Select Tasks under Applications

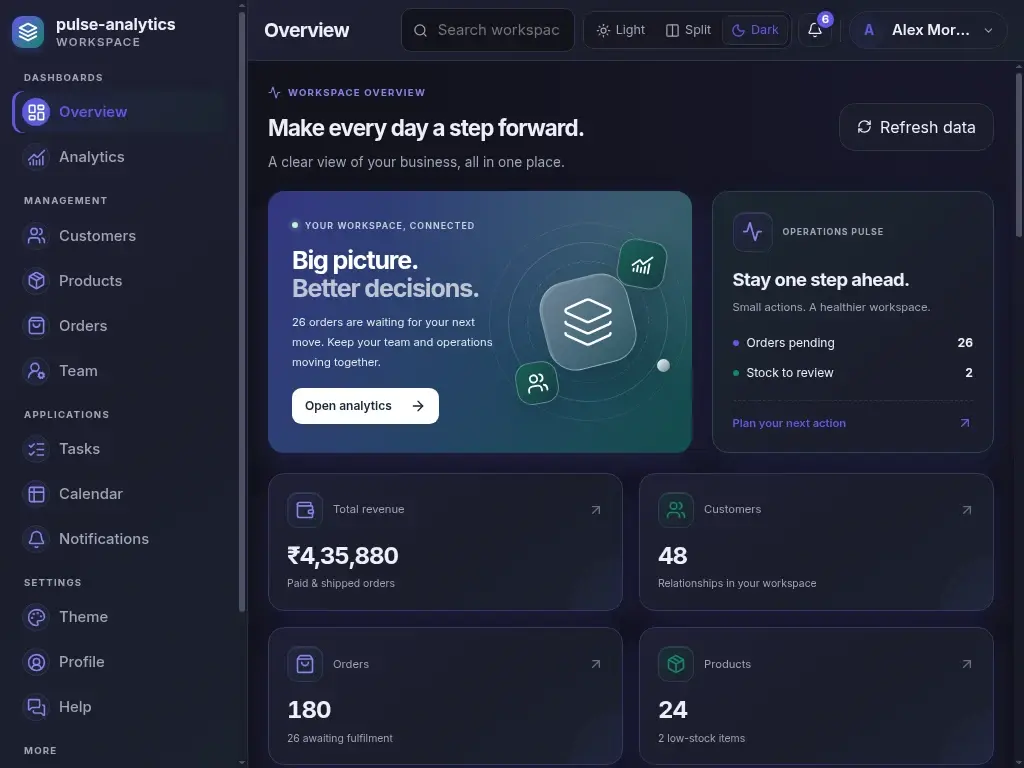point(80,449)
